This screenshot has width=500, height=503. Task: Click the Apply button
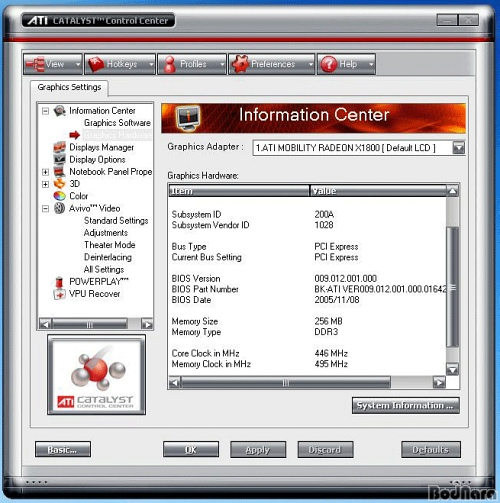(x=258, y=450)
